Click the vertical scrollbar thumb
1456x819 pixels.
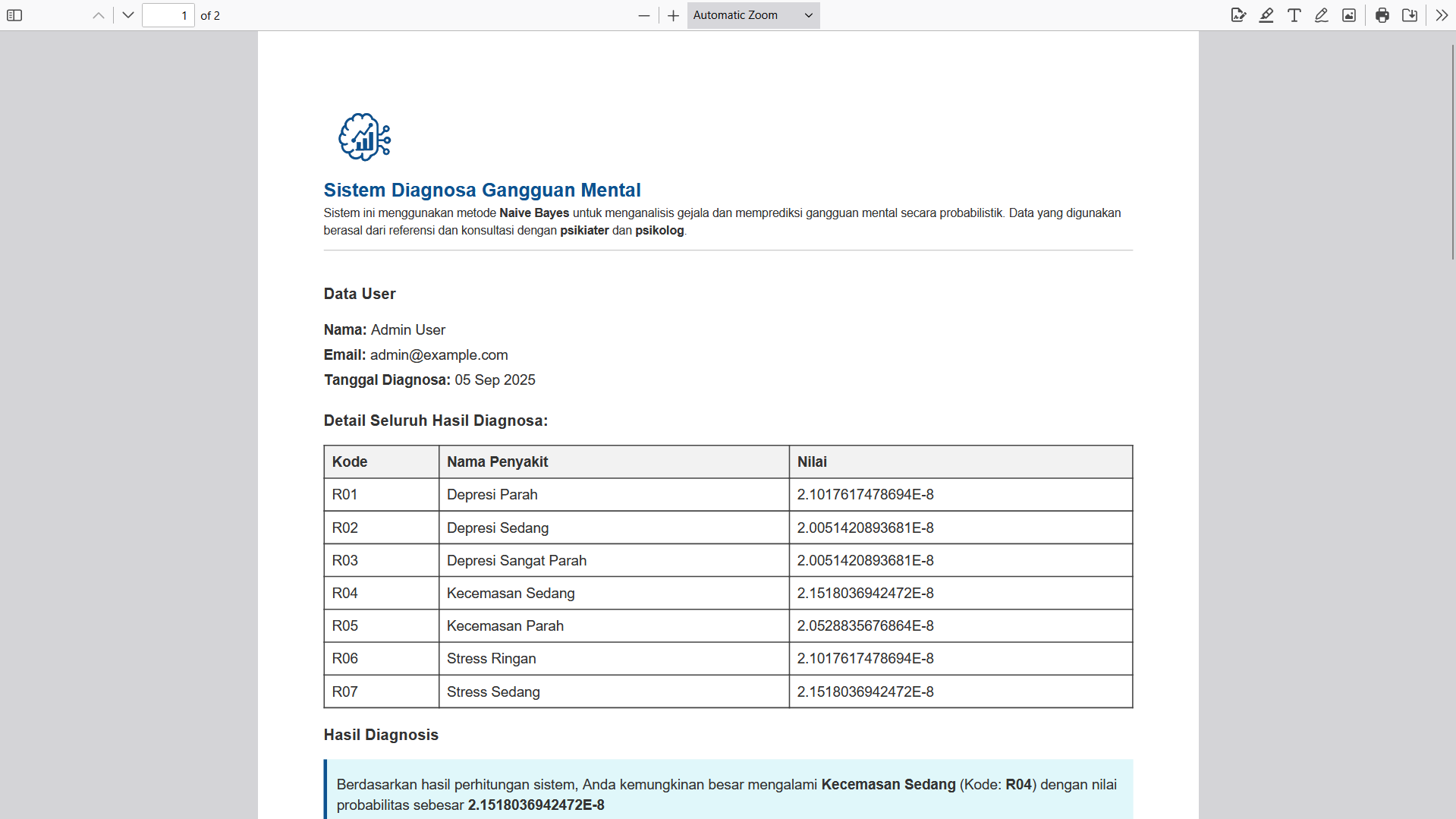click(x=1452, y=152)
